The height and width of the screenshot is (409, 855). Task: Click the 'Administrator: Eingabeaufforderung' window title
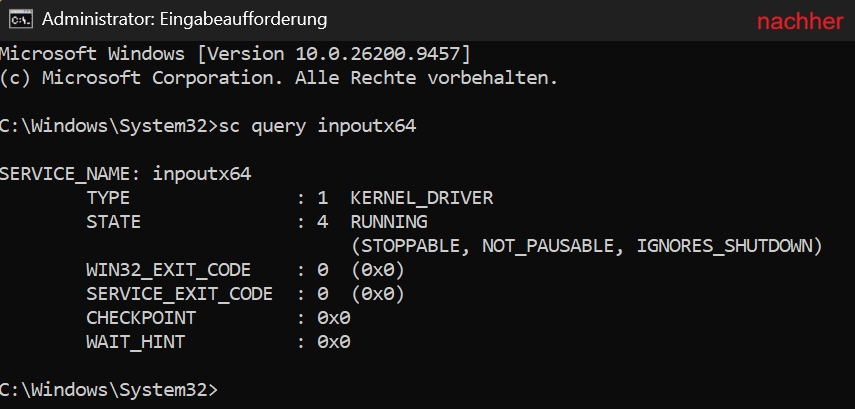[x=184, y=20]
